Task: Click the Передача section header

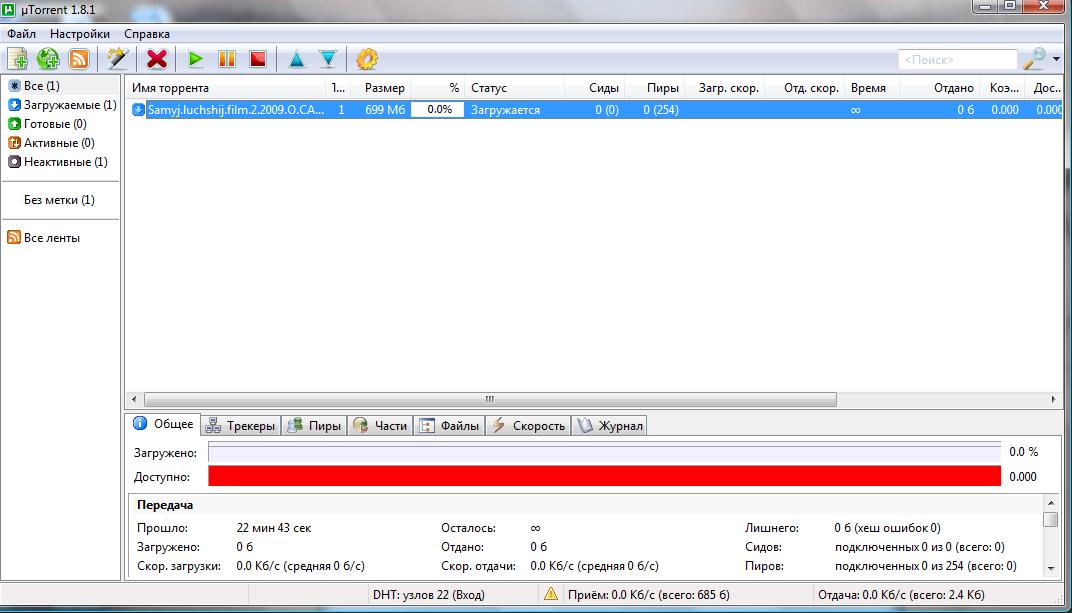Action: click(x=165, y=505)
